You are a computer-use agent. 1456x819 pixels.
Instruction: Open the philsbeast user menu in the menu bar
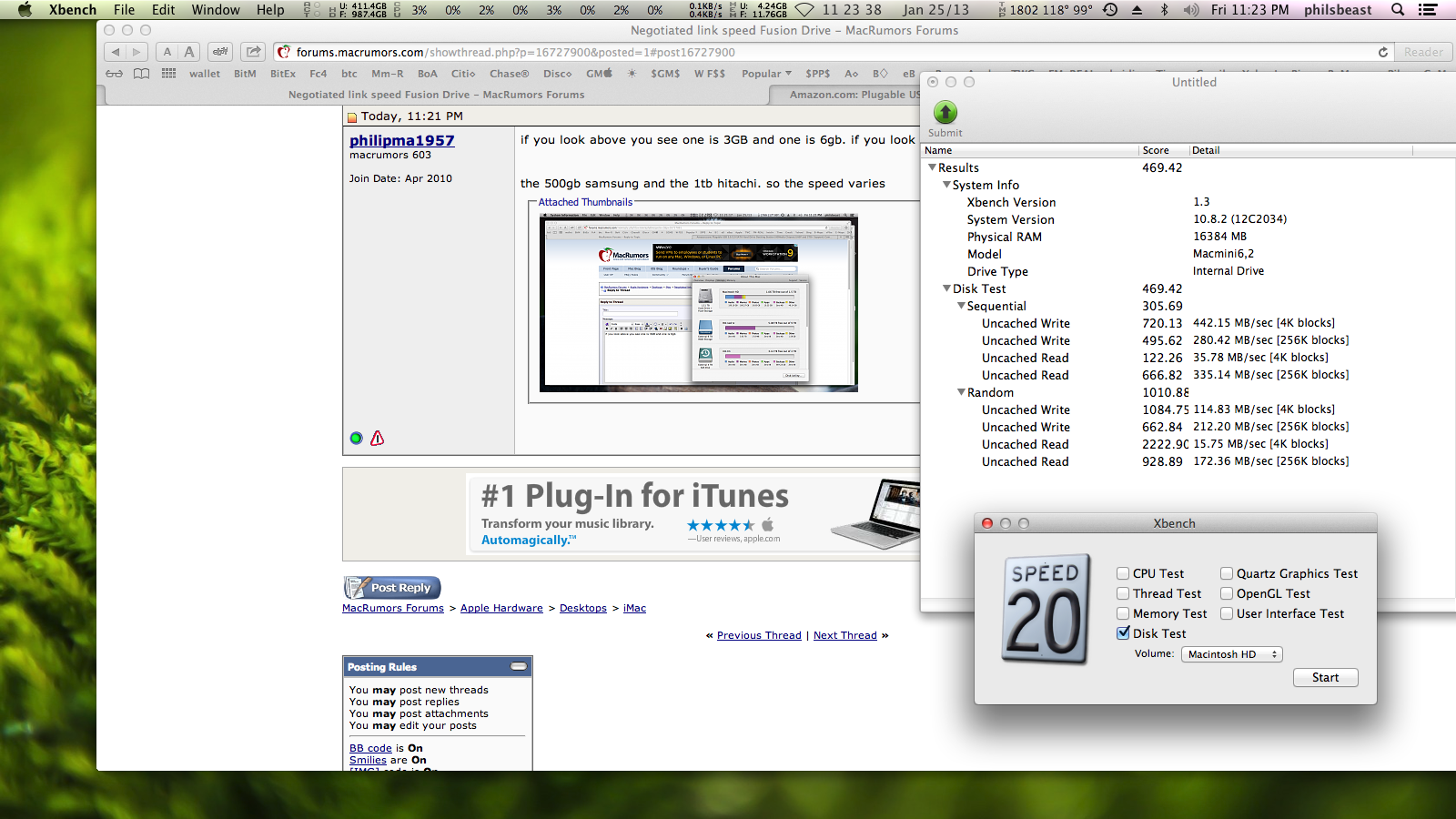click(x=1338, y=10)
